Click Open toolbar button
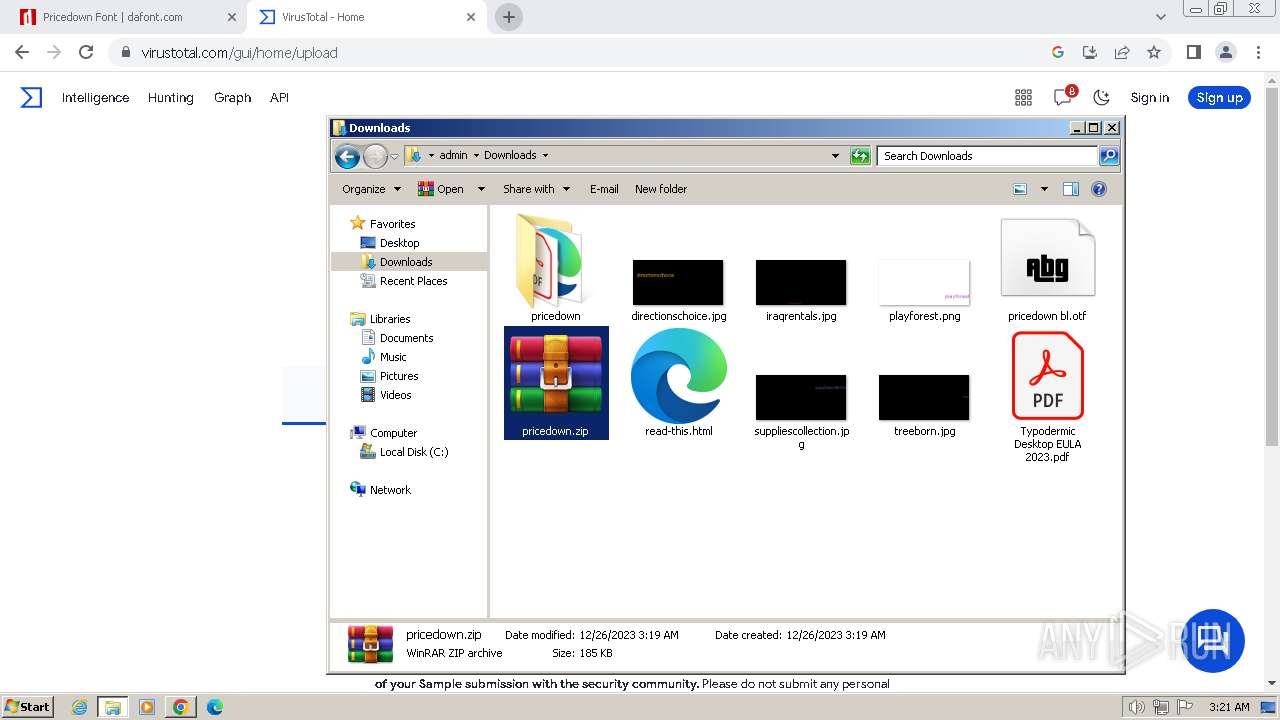 (x=441, y=189)
